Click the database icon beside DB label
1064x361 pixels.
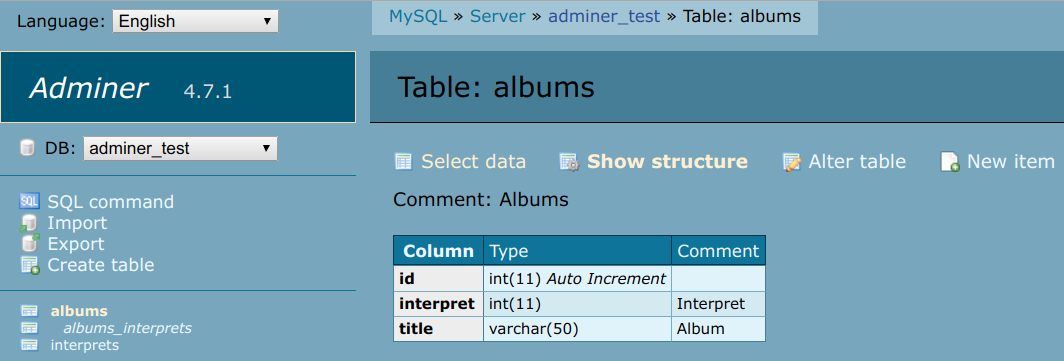[27, 148]
